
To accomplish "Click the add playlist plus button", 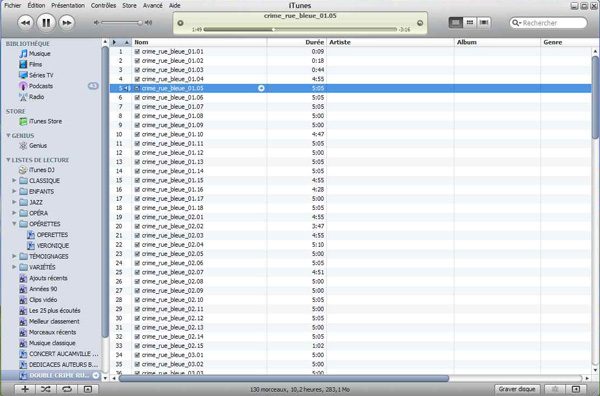I will click(x=25, y=389).
